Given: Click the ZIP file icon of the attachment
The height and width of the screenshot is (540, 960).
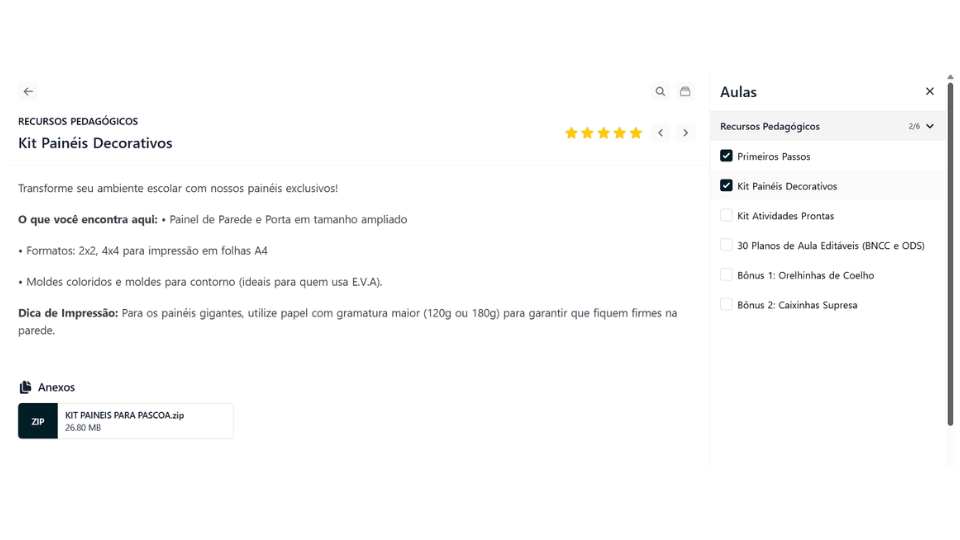Looking at the screenshot, I should 38,421.
